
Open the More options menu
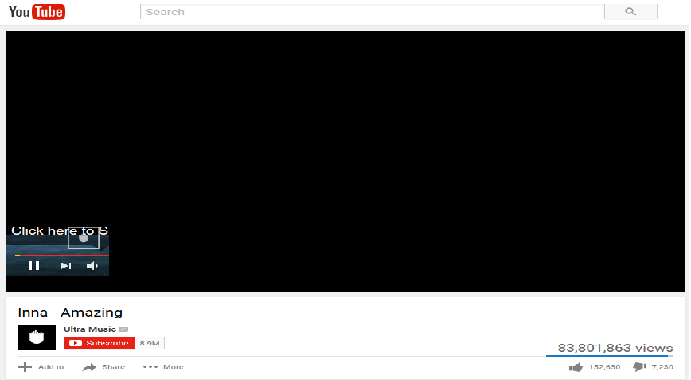click(163, 367)
